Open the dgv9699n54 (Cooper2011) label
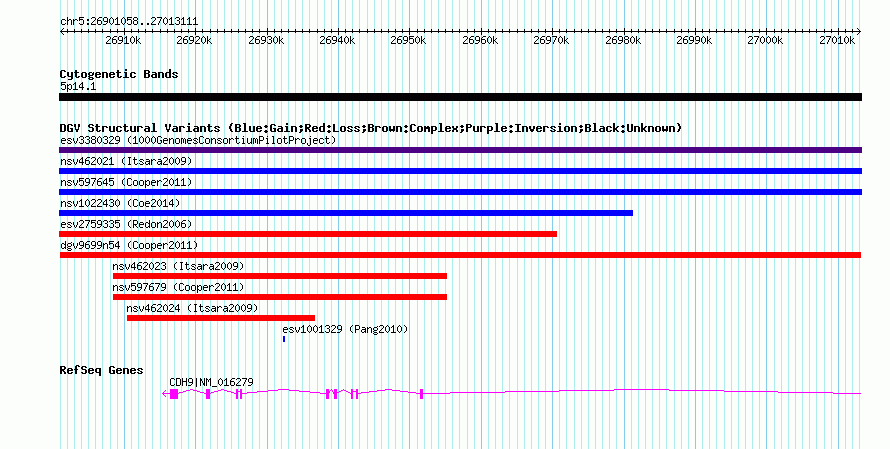This screenshot has height=449, width=890. 129,245
